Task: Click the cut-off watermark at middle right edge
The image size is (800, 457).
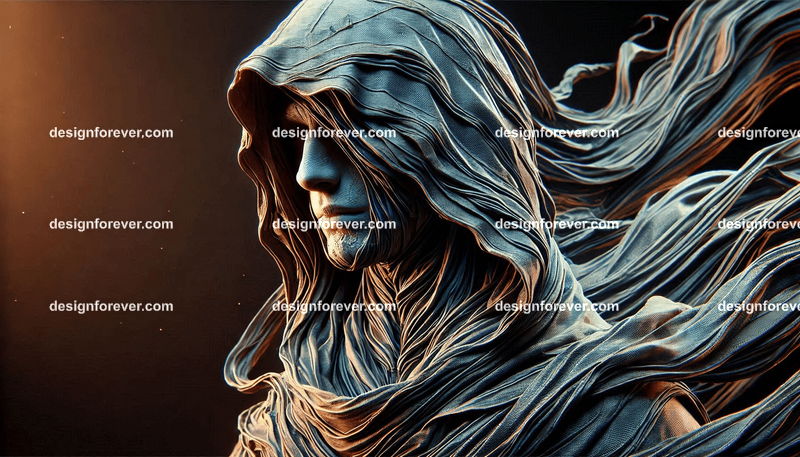Action: [759, 225]
